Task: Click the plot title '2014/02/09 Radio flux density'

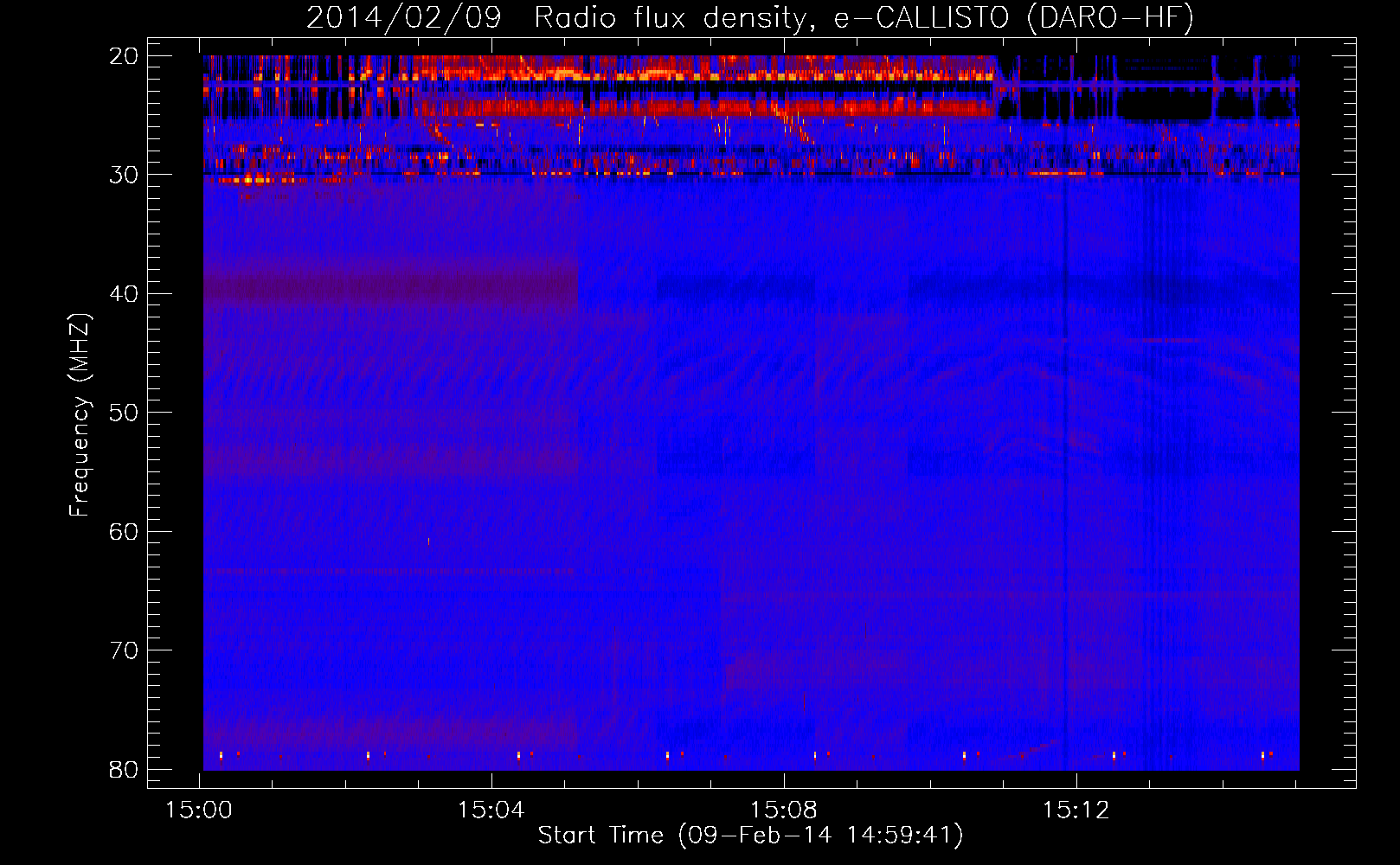Action: pyautogui.click(x=561, y=18)
